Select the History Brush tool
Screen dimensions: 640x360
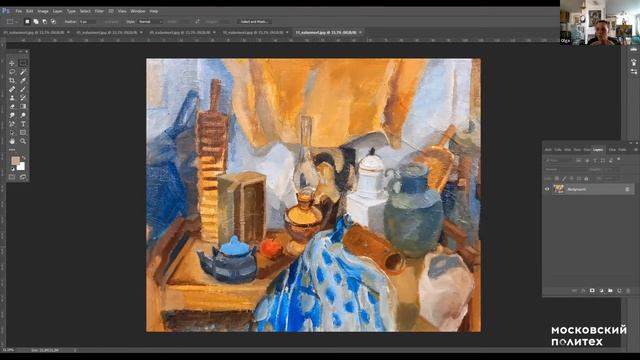[x=23, y=98]
